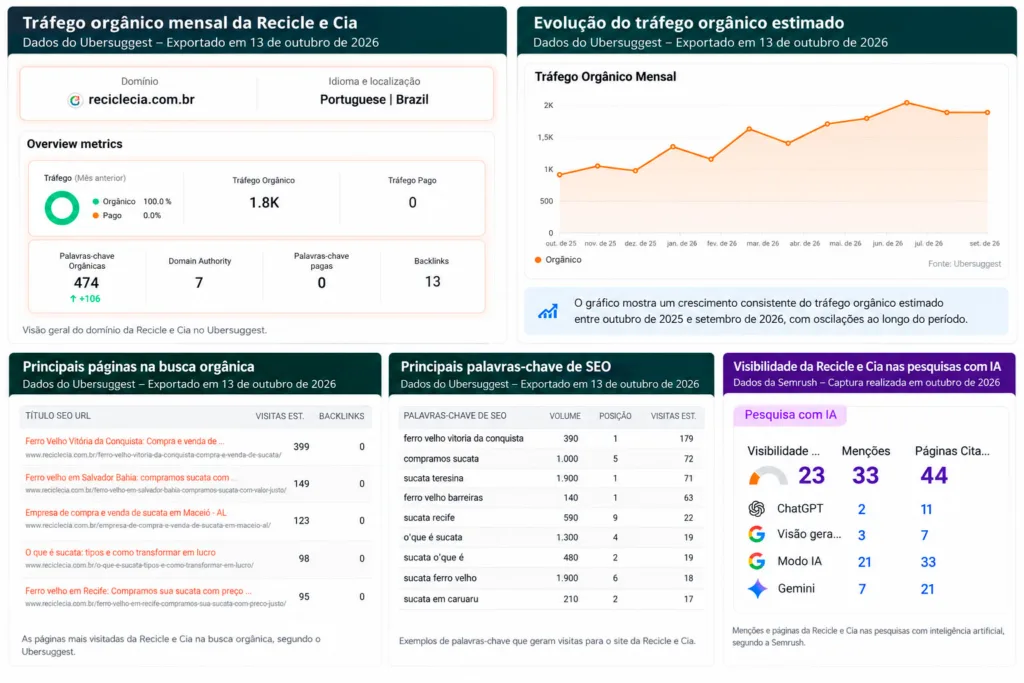Click the sucata recife keyword row
1024x683 pixels.
coord(549,518)
